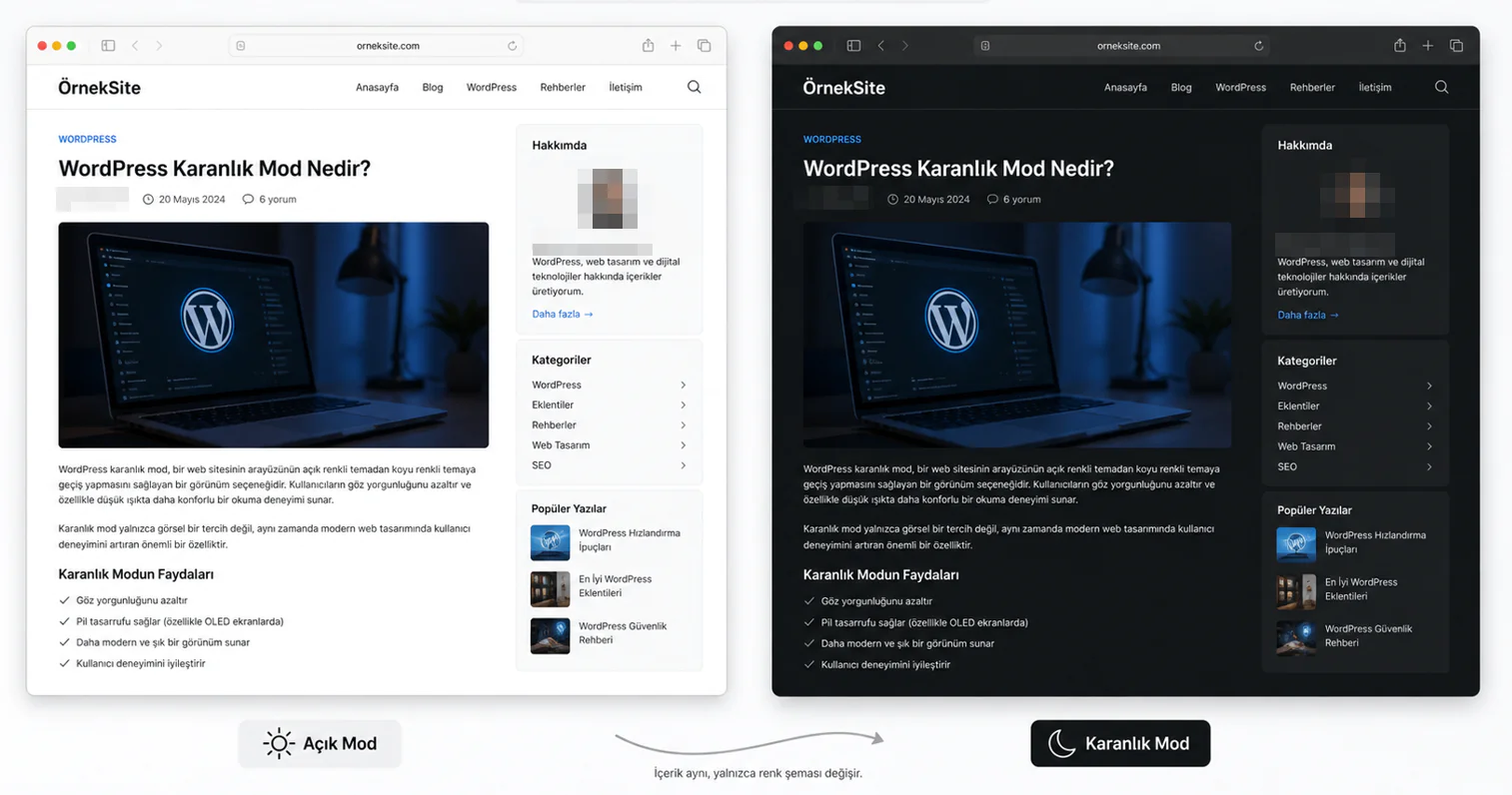Go forward in the light browser window
This screenshot has width=1512, height=795.
tap(159, 46)
